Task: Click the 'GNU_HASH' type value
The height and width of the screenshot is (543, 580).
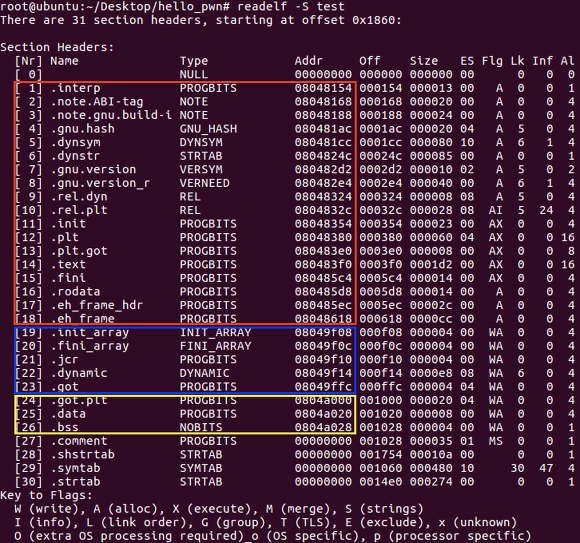Action: pyautogui.click(x=208, y=129)
